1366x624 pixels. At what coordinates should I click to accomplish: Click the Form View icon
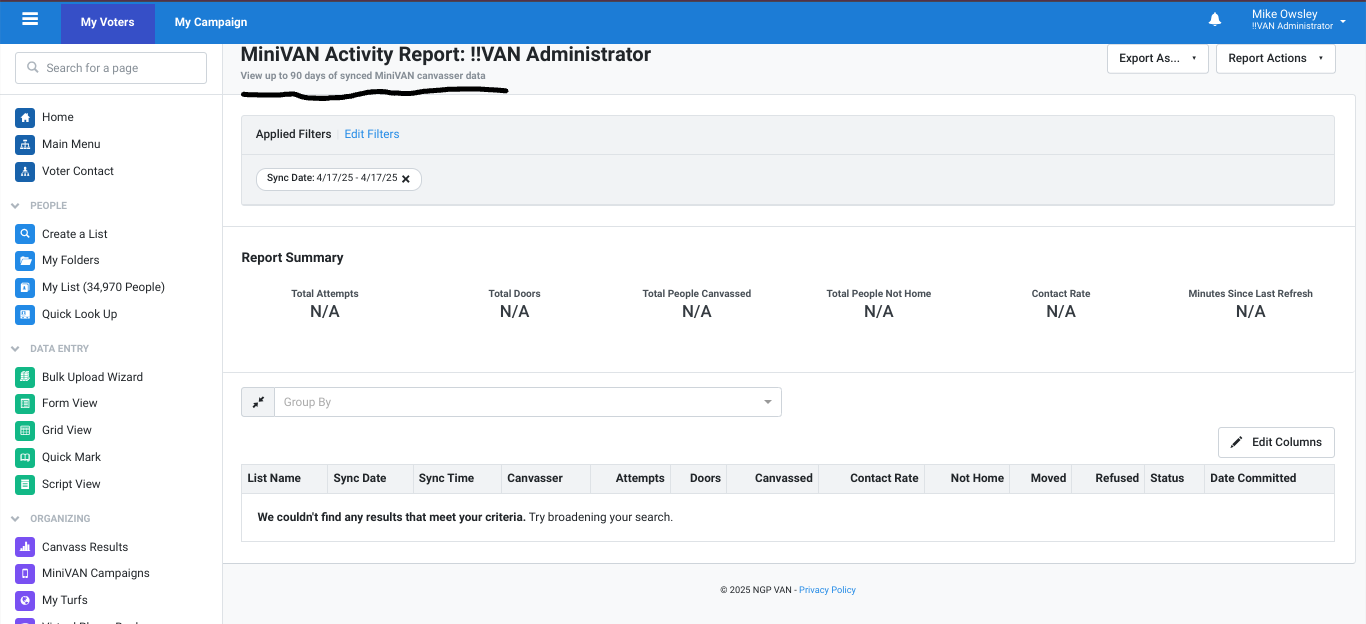[25, 403]
